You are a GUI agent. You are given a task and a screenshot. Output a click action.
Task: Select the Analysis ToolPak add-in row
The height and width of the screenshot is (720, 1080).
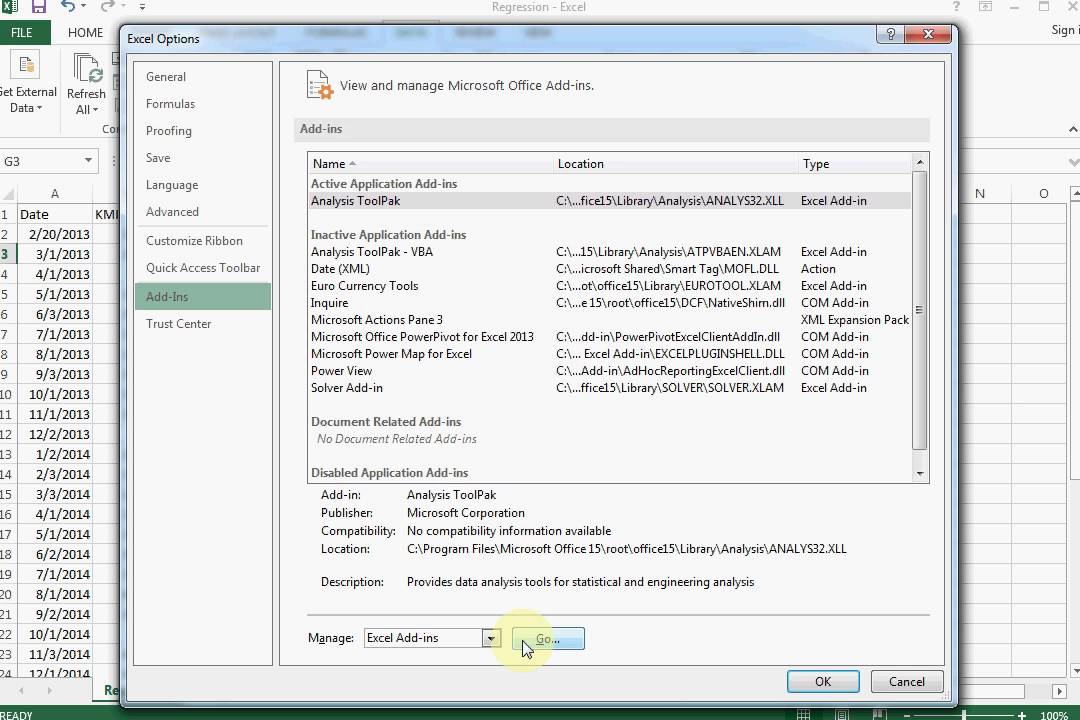610,200
